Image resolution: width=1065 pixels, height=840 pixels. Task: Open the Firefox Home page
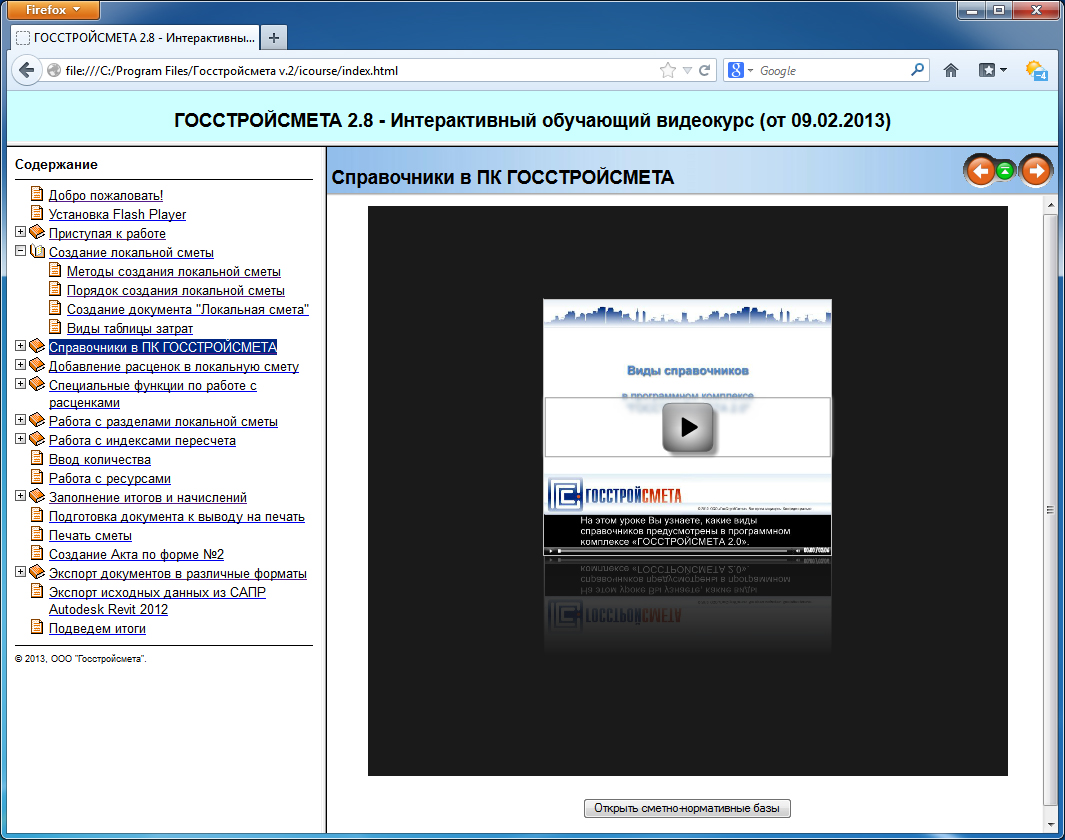pos(951,70)
